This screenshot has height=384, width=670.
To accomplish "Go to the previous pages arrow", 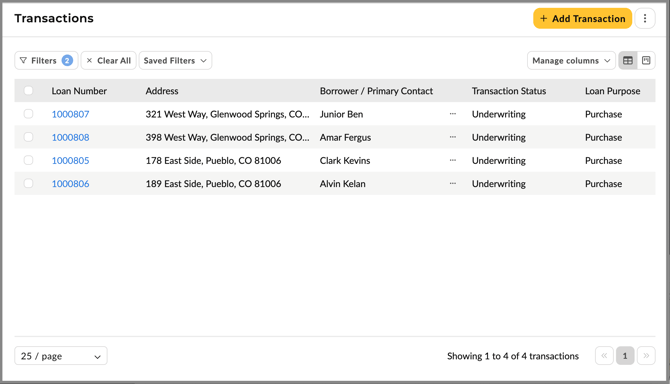I will (604, 355).
